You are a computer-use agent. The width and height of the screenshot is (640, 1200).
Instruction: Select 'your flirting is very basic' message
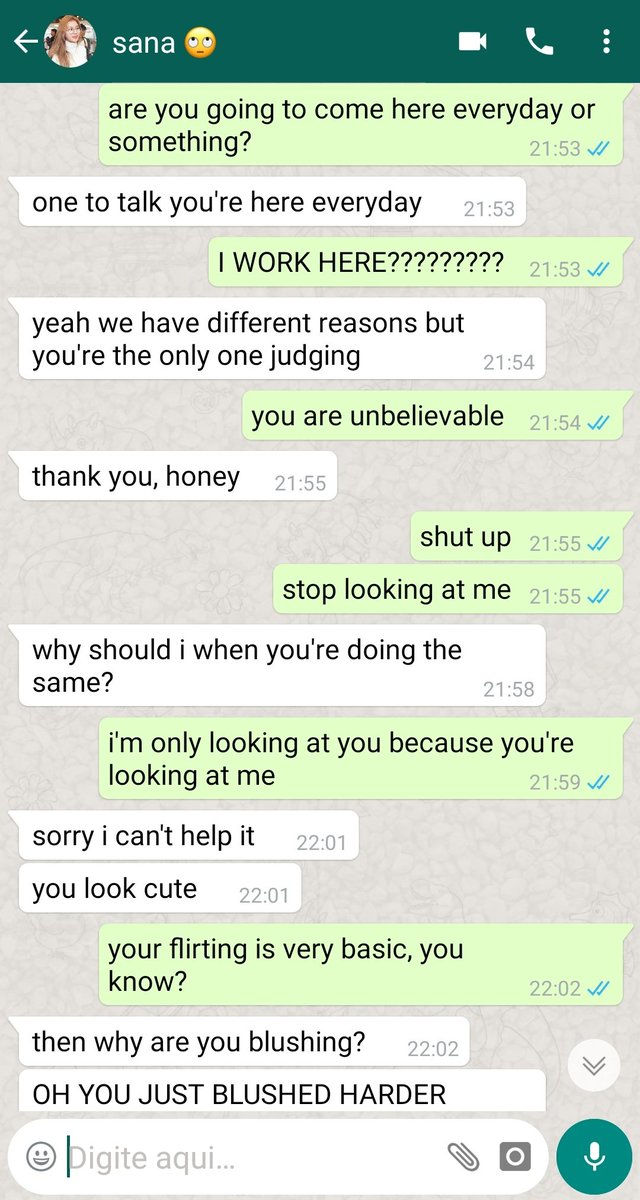point(360,965)
